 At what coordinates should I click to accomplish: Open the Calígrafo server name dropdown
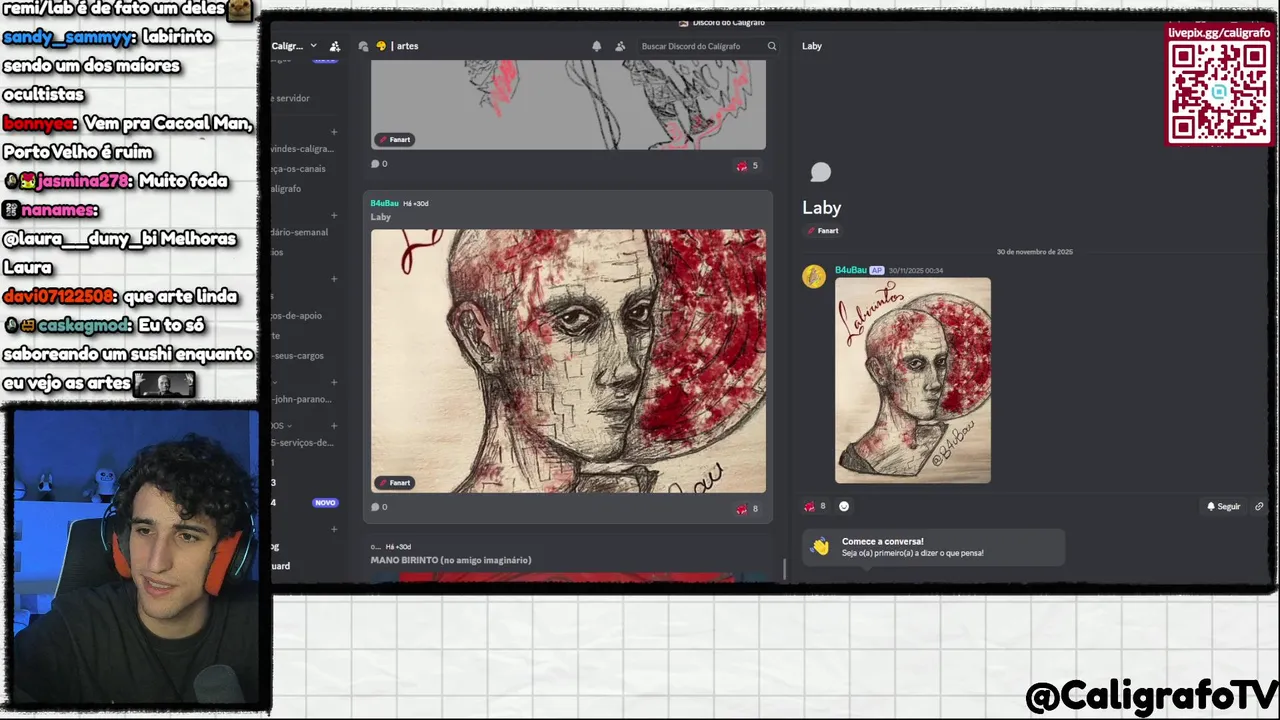294,46
